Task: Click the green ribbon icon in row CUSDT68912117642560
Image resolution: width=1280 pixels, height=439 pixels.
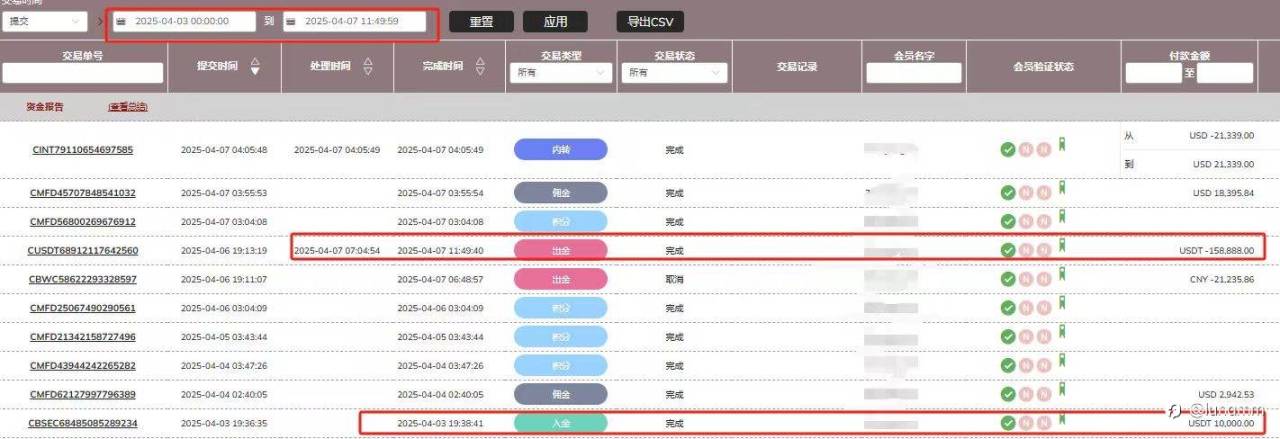Action: coord(1062,245)
